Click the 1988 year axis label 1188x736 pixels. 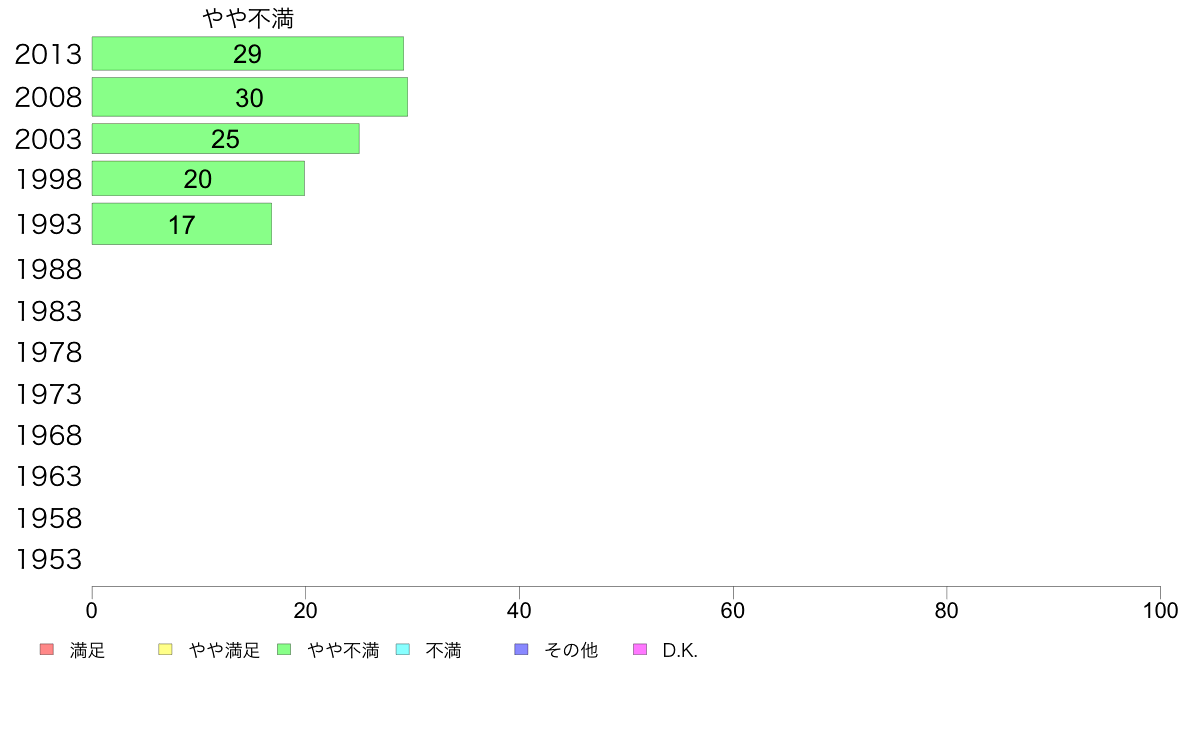[x=48, y=270]
